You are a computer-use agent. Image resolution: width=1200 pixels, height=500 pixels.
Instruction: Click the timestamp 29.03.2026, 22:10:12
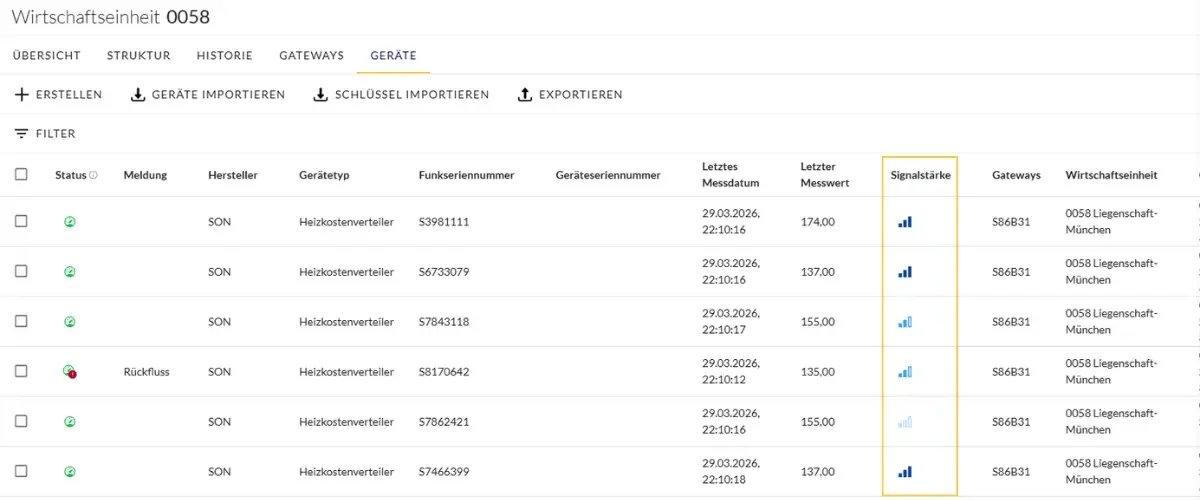coord(731,372)
